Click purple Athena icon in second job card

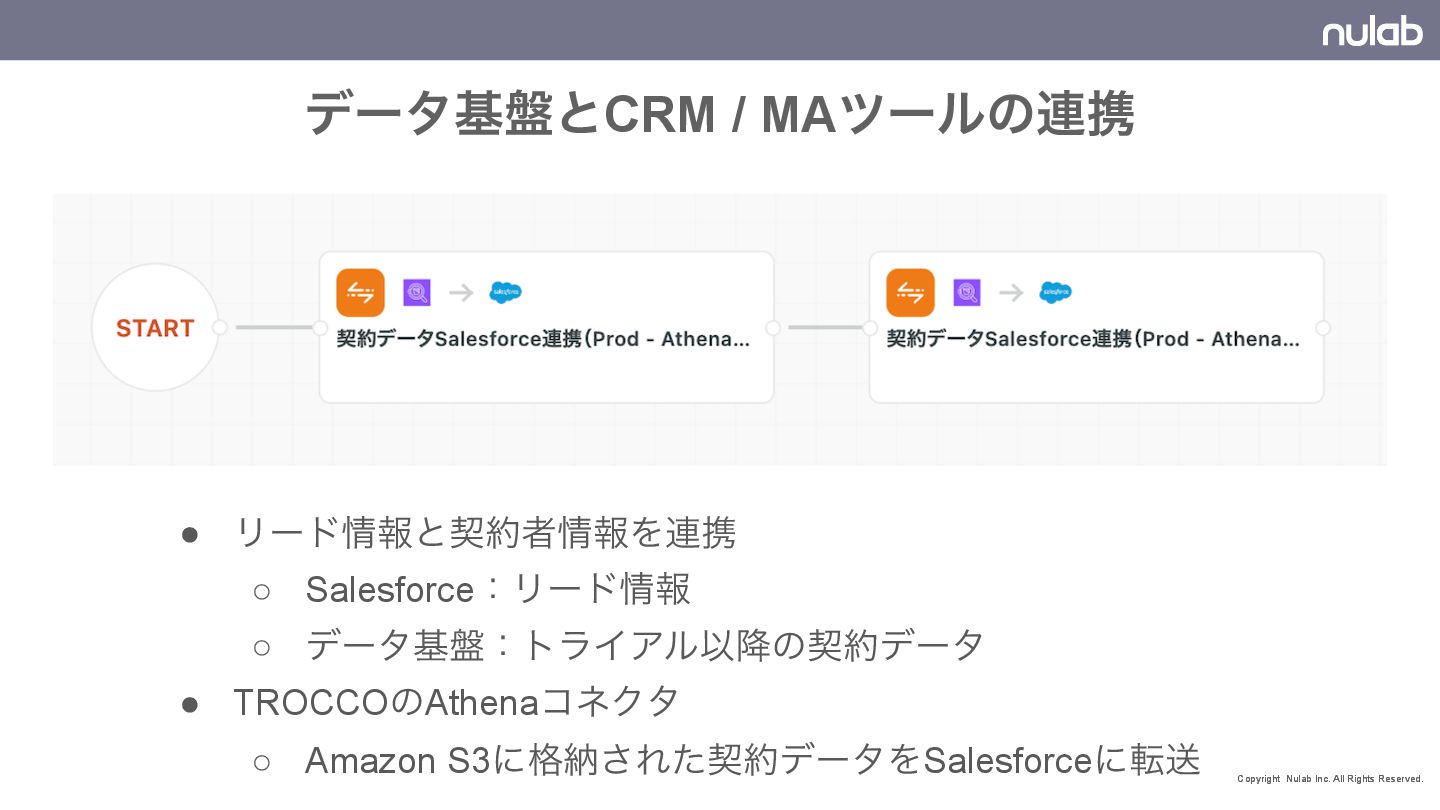966,292
